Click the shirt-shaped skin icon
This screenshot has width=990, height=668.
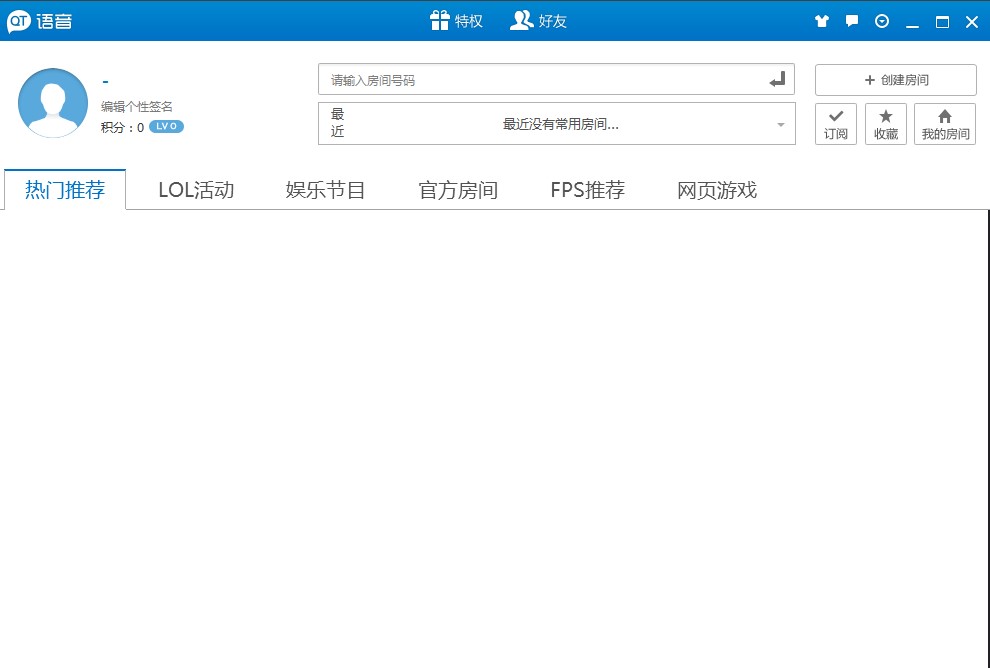pos(822,21)
